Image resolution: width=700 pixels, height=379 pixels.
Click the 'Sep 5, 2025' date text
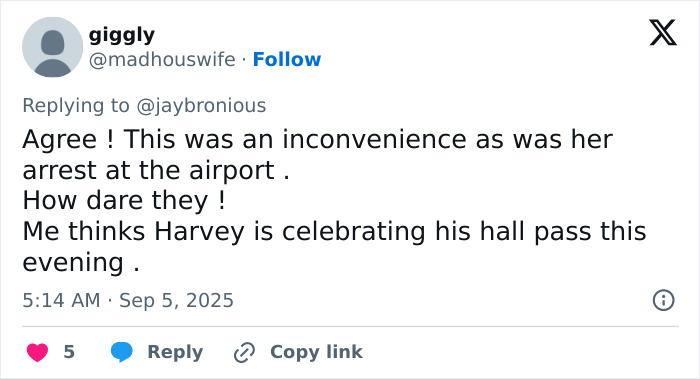coord(176,300)
